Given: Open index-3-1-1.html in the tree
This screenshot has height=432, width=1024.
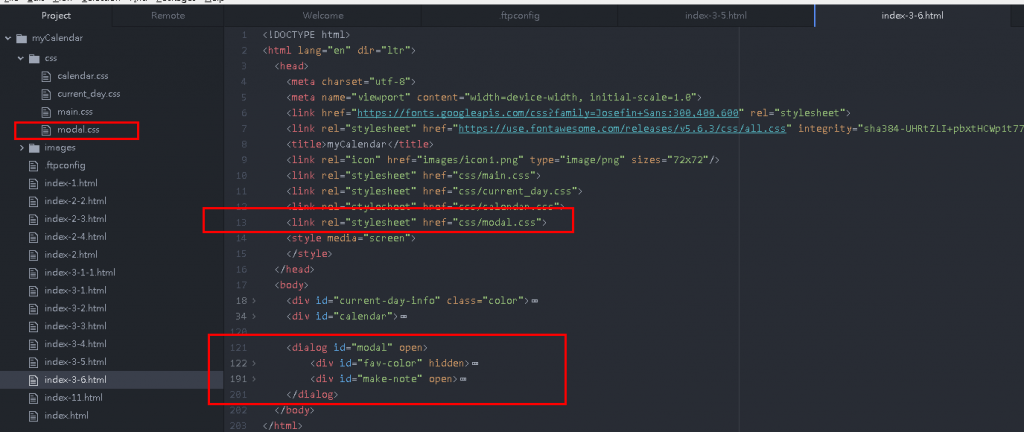Looking at the screenshot, I should pyautogui.click(x=80, y=273).
